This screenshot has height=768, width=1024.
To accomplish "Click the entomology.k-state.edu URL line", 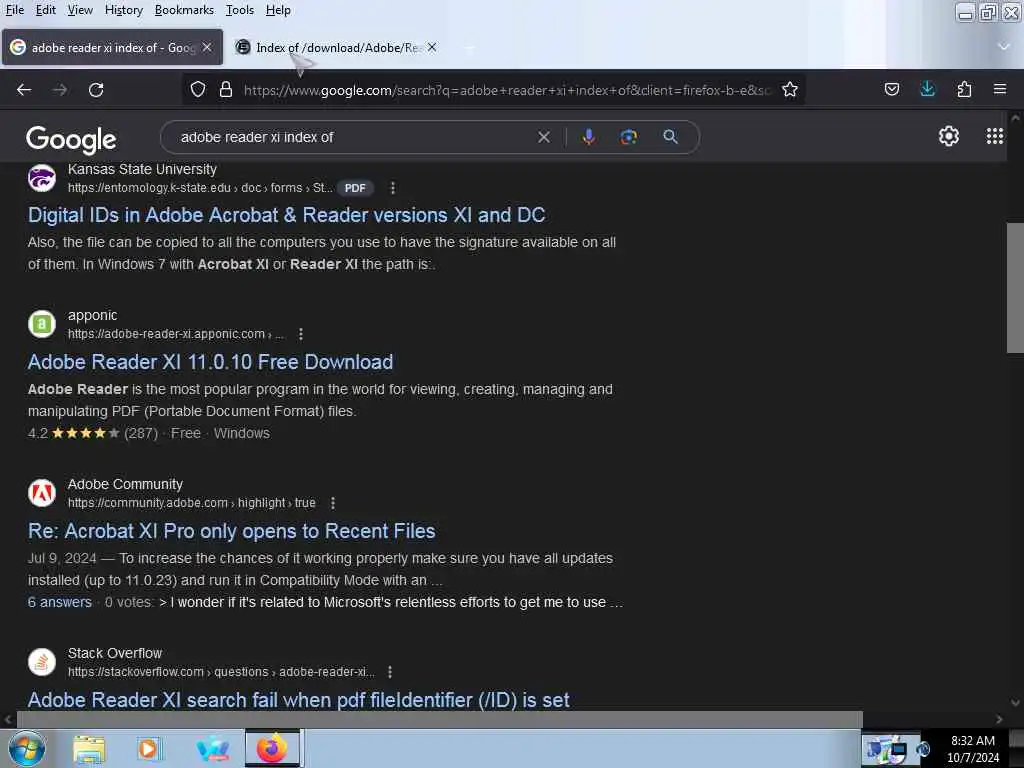I will [200, 188].
